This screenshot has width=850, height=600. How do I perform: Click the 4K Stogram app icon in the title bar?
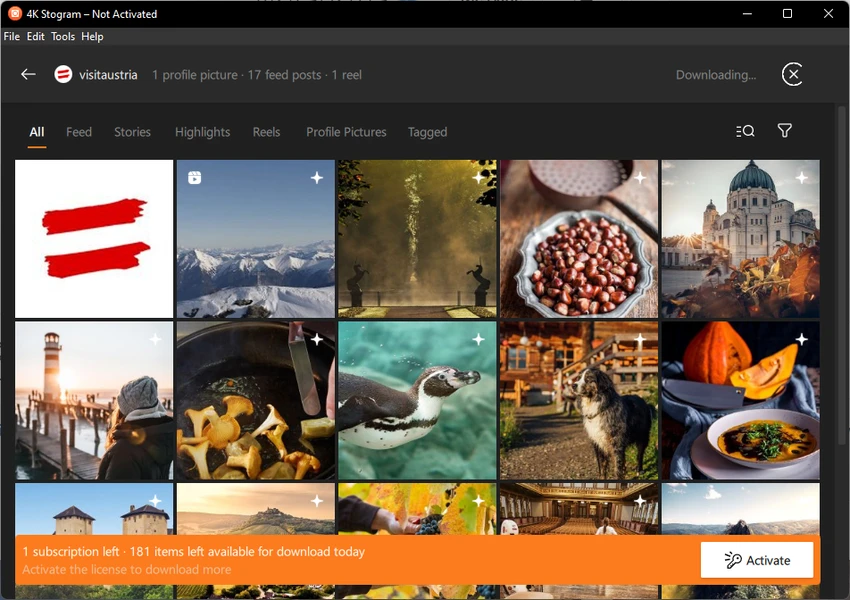click(x=15, y=14)
